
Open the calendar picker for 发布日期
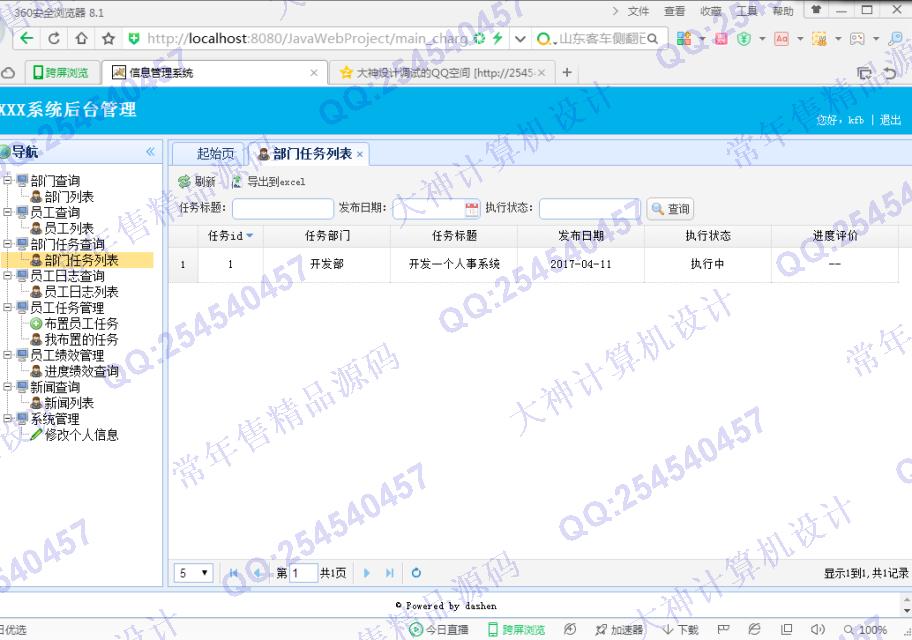point(472,209)
